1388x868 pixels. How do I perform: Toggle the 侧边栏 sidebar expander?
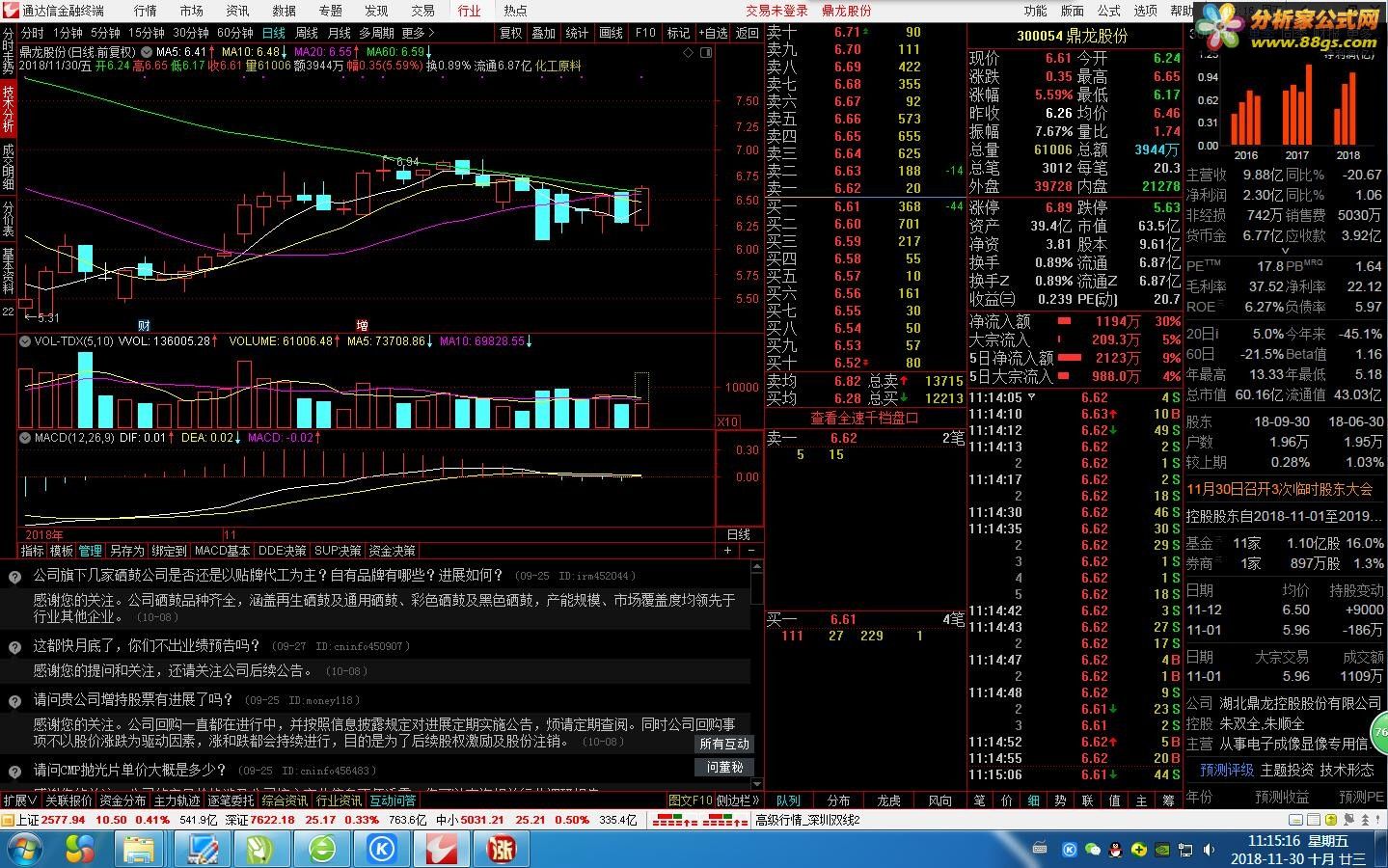739,800
